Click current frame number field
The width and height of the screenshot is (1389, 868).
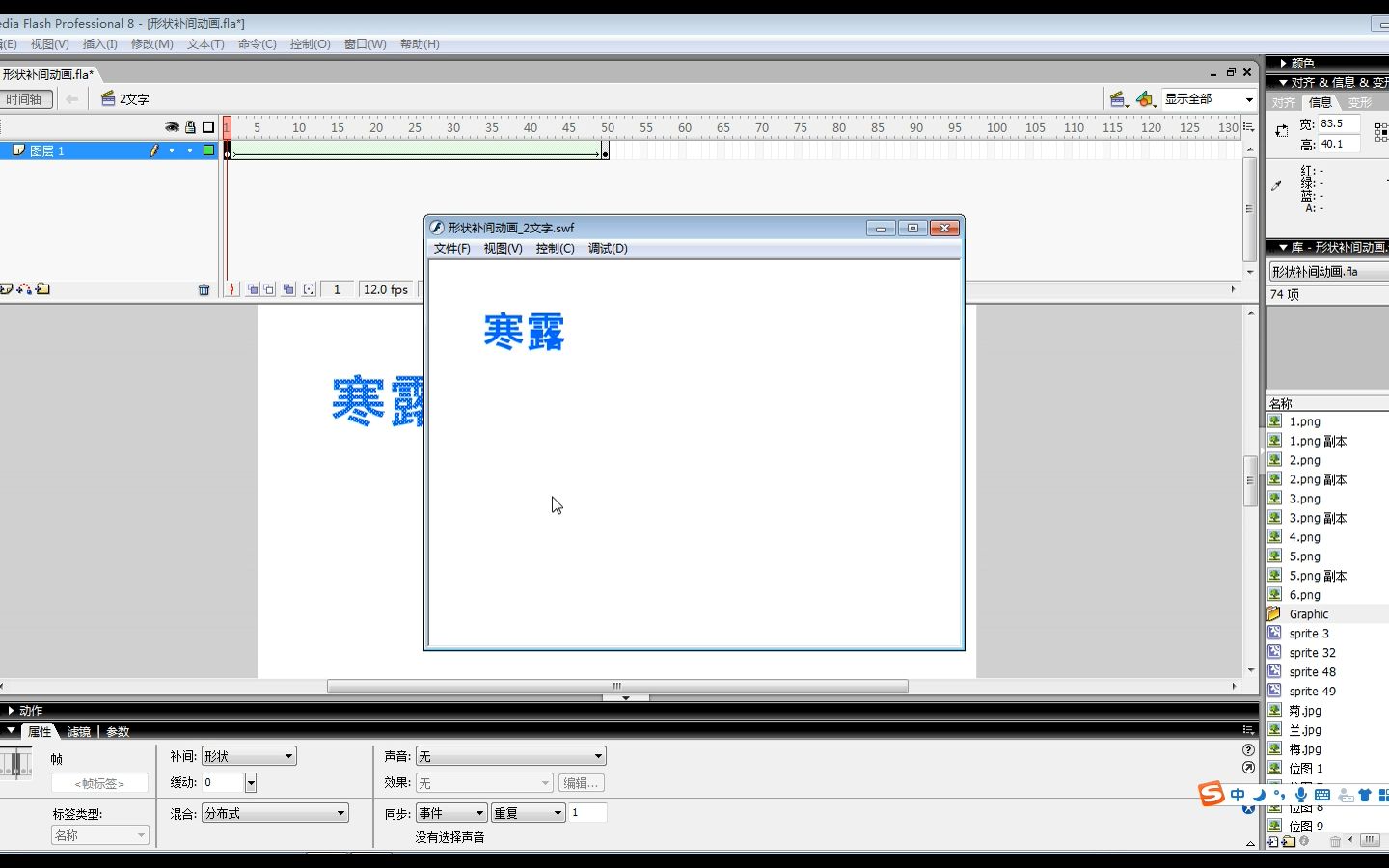click(x=337, y=289)
